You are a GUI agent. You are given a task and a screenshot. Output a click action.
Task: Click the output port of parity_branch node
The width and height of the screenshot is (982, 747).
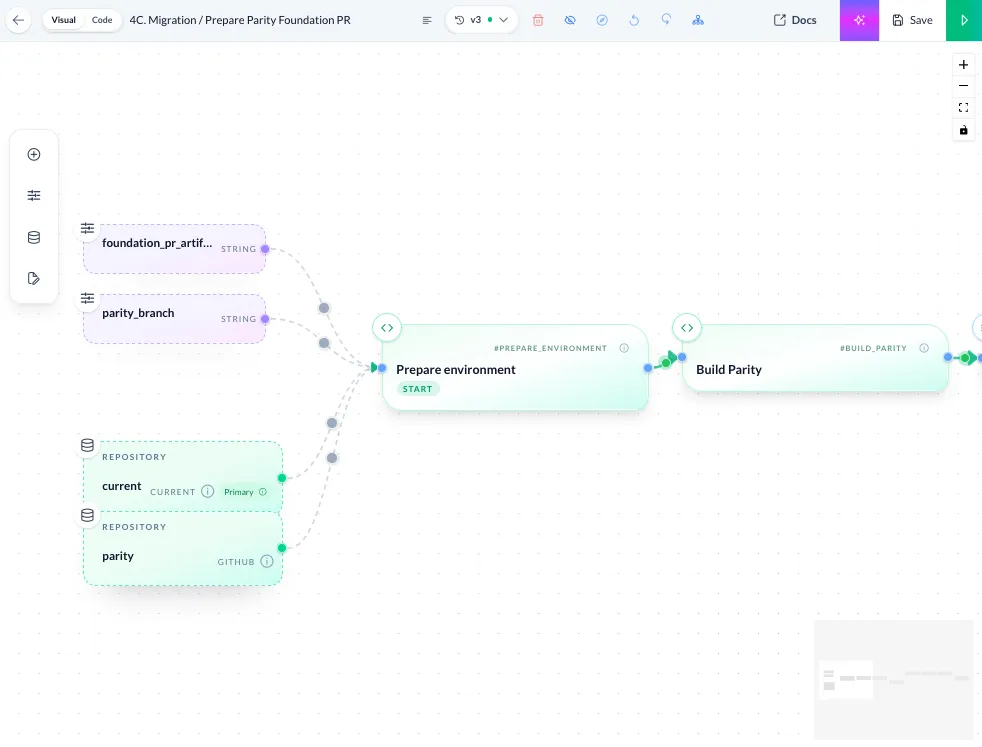pos(265,319)
